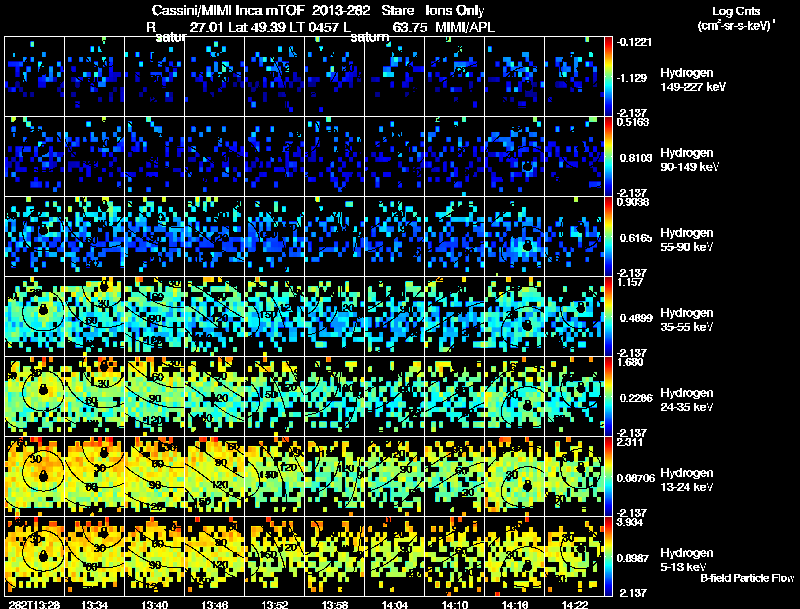Click the 'Cassini/MIMI Inca mTOF' title text

point(228,11)
